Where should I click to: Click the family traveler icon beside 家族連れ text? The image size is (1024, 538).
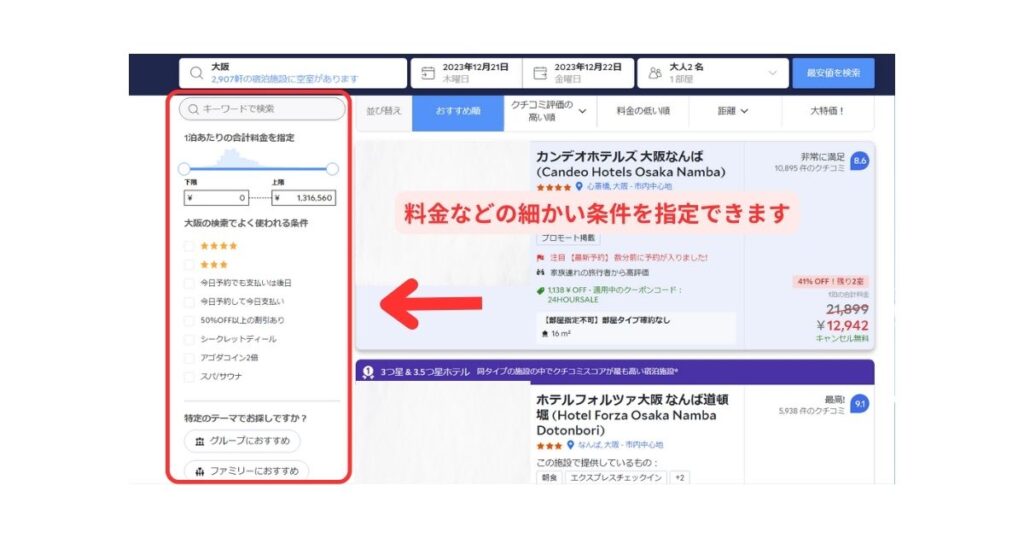click(x=540, y=273)
